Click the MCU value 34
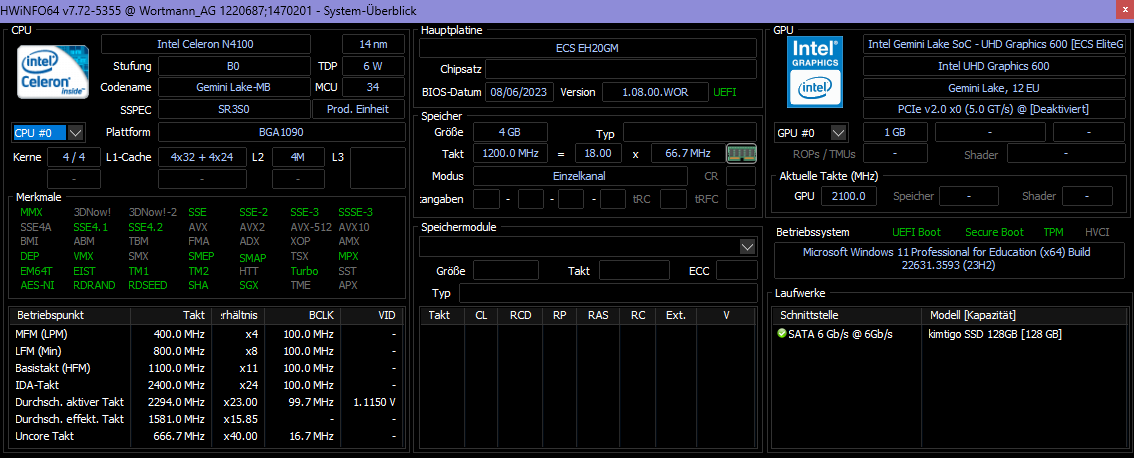This screenshot has width=1134, height=458. 373,88
